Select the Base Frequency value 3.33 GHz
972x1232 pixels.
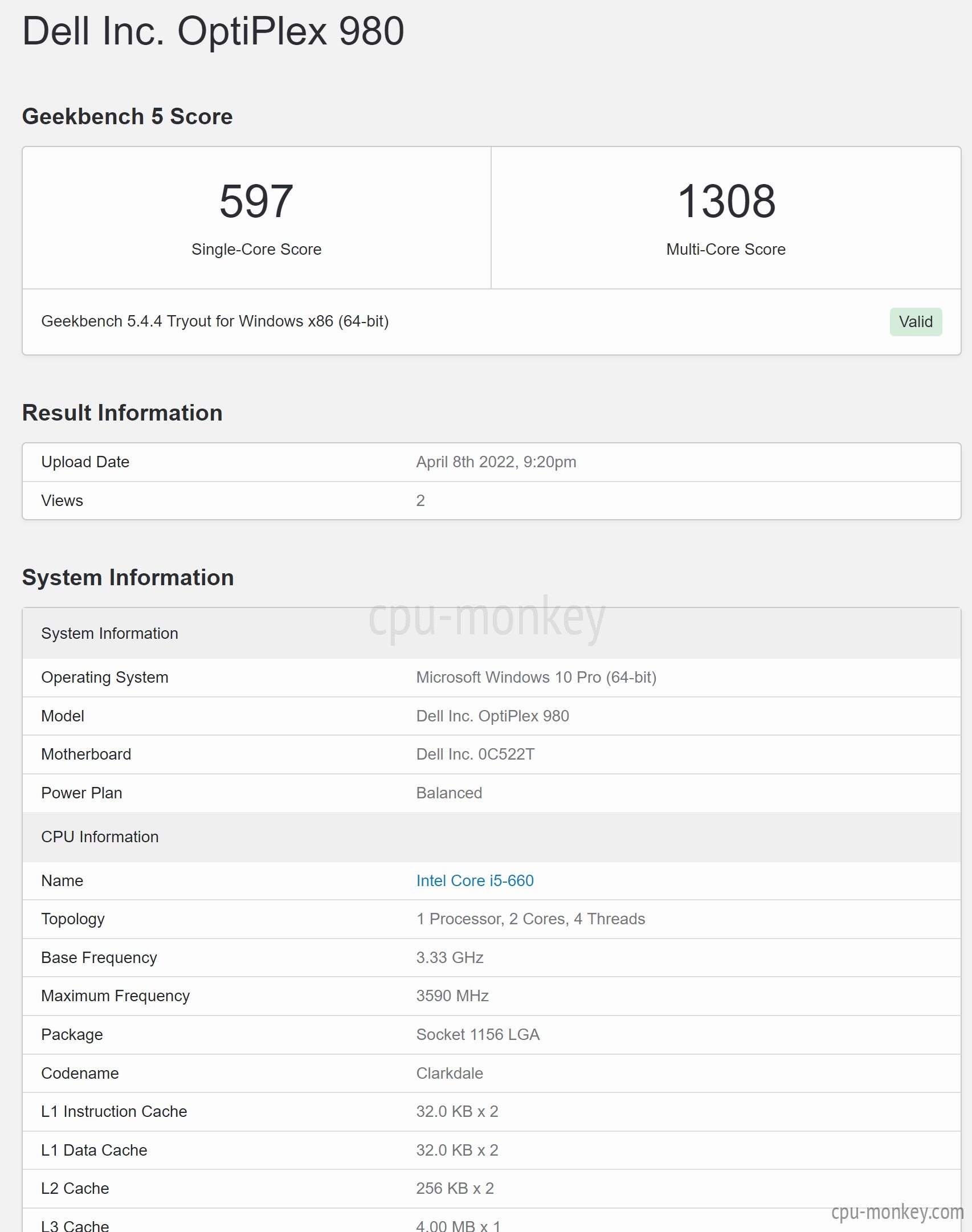pyautogui.click(x=450, y=957)
